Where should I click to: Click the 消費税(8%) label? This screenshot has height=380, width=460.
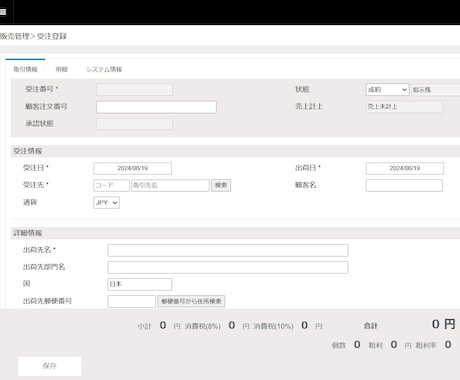203,326
